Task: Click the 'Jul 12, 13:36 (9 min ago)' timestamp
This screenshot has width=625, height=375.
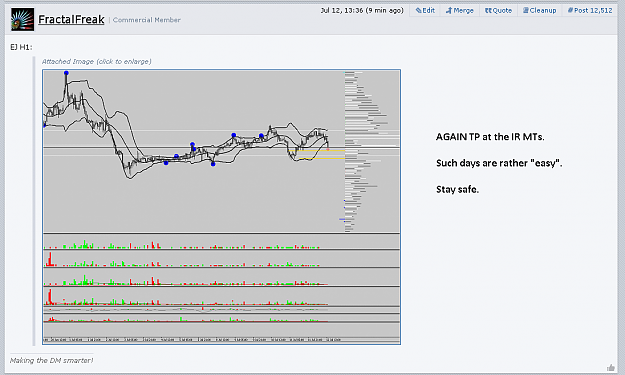Action: coord(362,10)
